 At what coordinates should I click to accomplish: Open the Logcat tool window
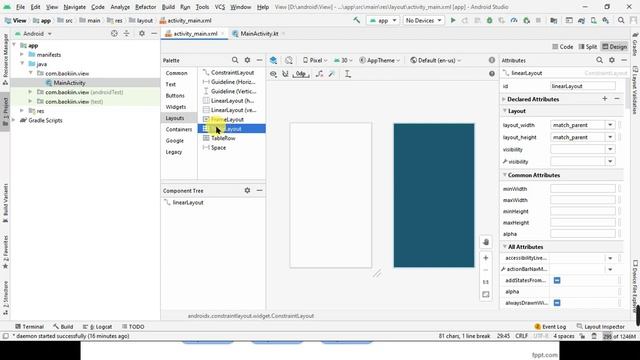point(98,327)
